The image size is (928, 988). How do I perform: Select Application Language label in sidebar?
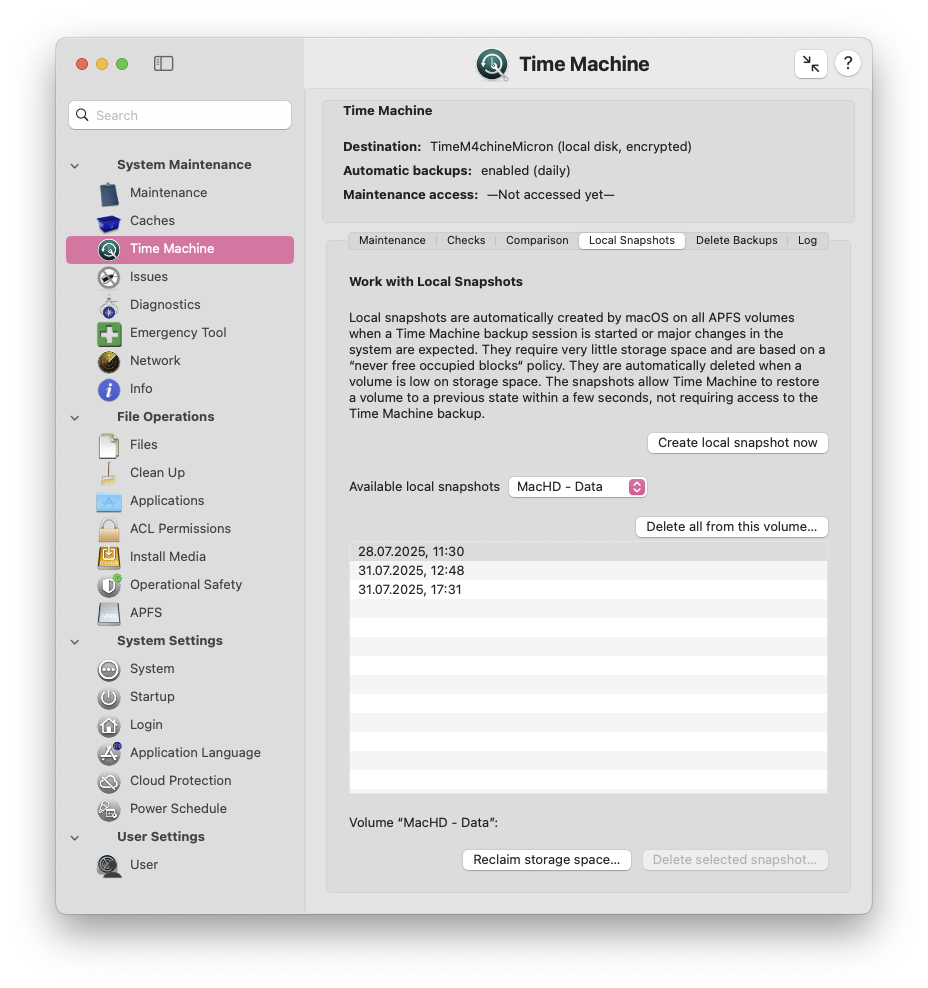coord(195,753)
